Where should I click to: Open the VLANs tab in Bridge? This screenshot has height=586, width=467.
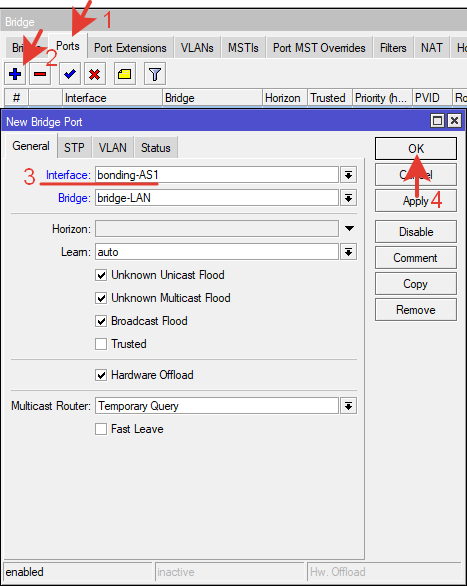point(197,48)
